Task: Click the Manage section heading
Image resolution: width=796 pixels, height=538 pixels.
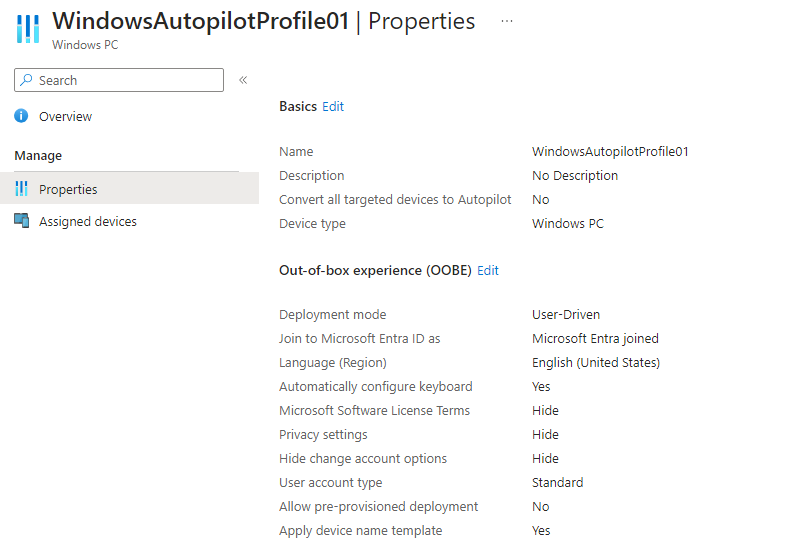Action: coord(38,156)
